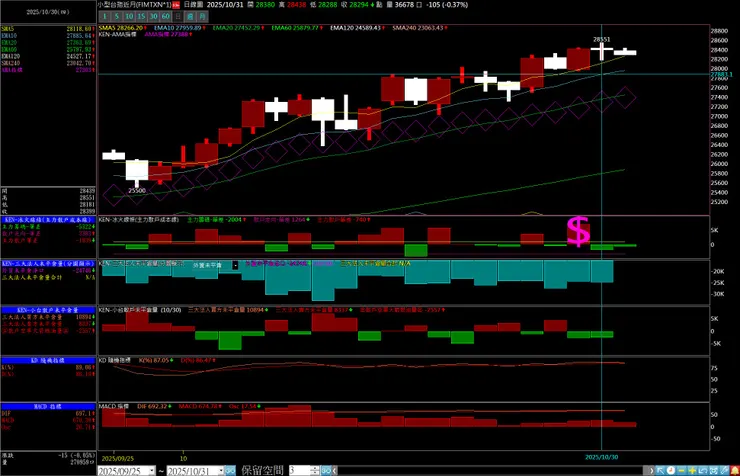Switch chart to monthly (月) period
The height and width of the screenshot is (476, 740).
click(x=202, y=17)
